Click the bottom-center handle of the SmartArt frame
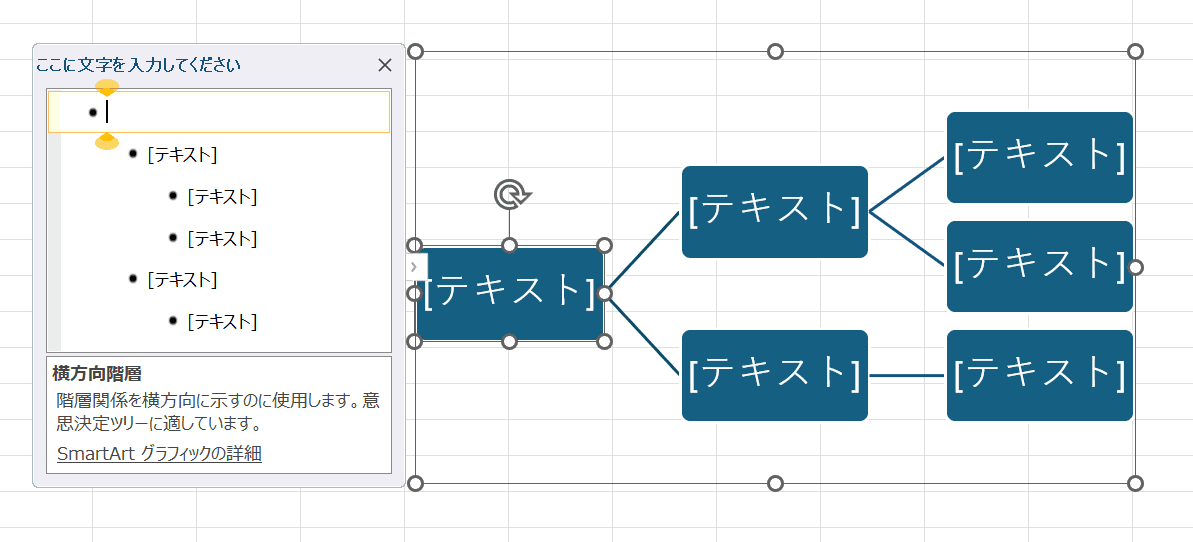 (775, 484)
